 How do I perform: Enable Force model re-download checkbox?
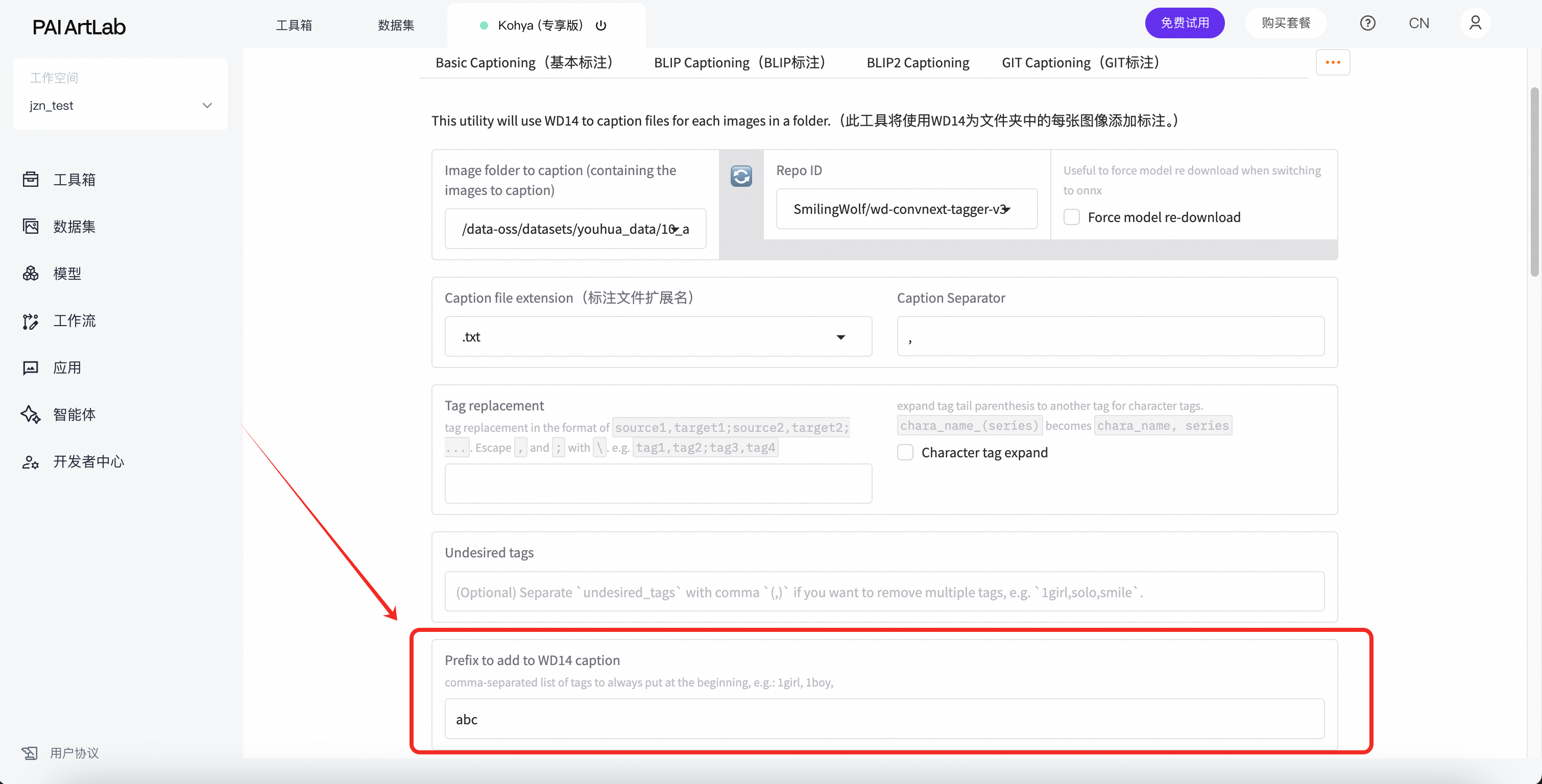coord(1072,216)
